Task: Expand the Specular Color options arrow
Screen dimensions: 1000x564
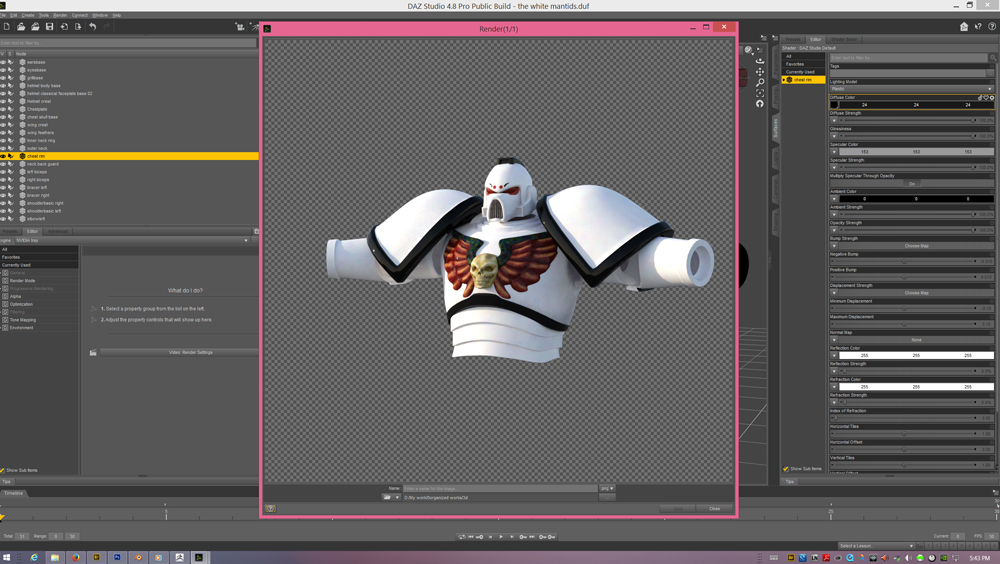Action: (834, 152)
